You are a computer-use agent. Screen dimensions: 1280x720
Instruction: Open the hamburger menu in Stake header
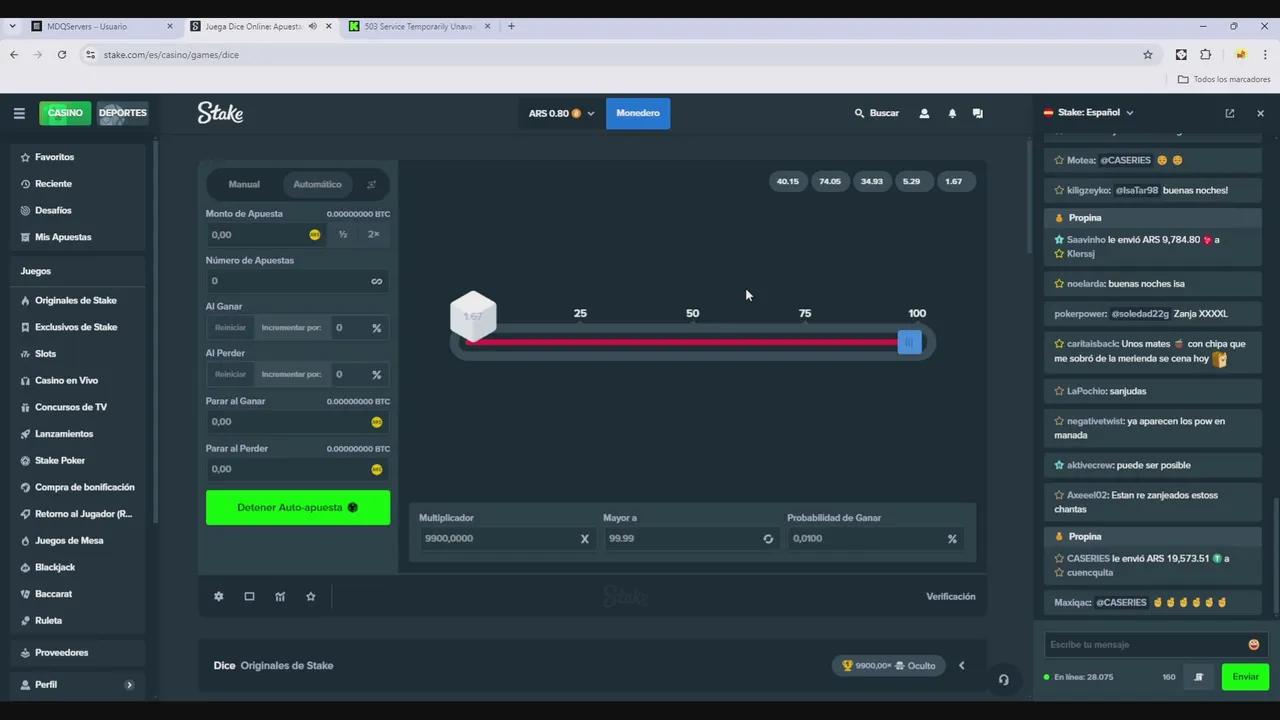(19, 113)
